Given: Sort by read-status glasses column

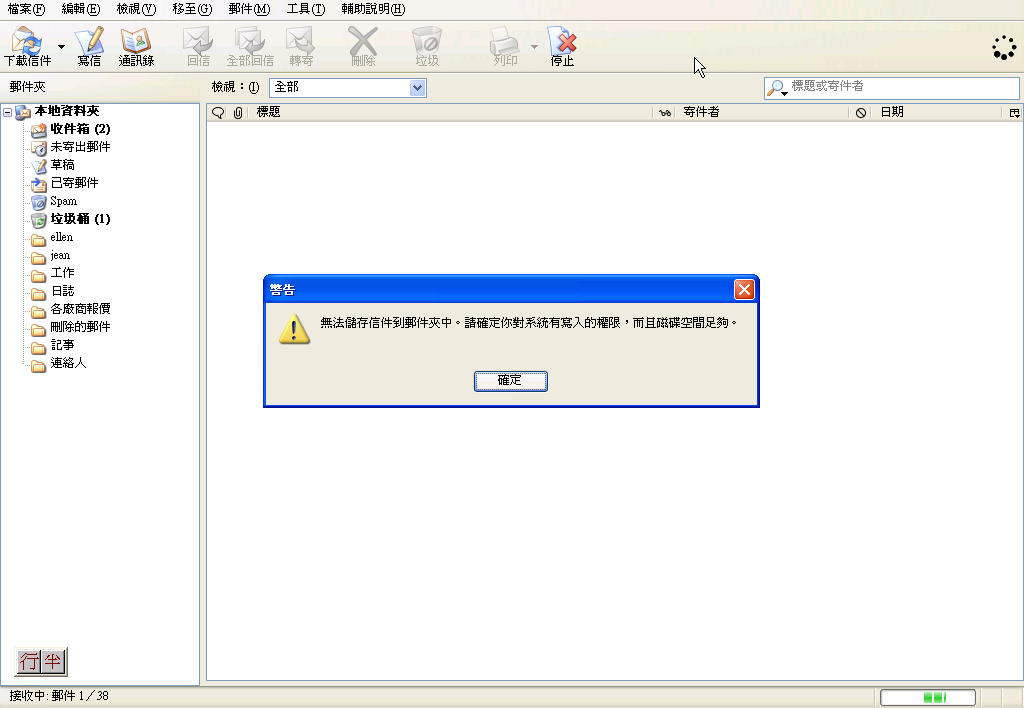Looking at the screenshot, I should pos(665,112).
